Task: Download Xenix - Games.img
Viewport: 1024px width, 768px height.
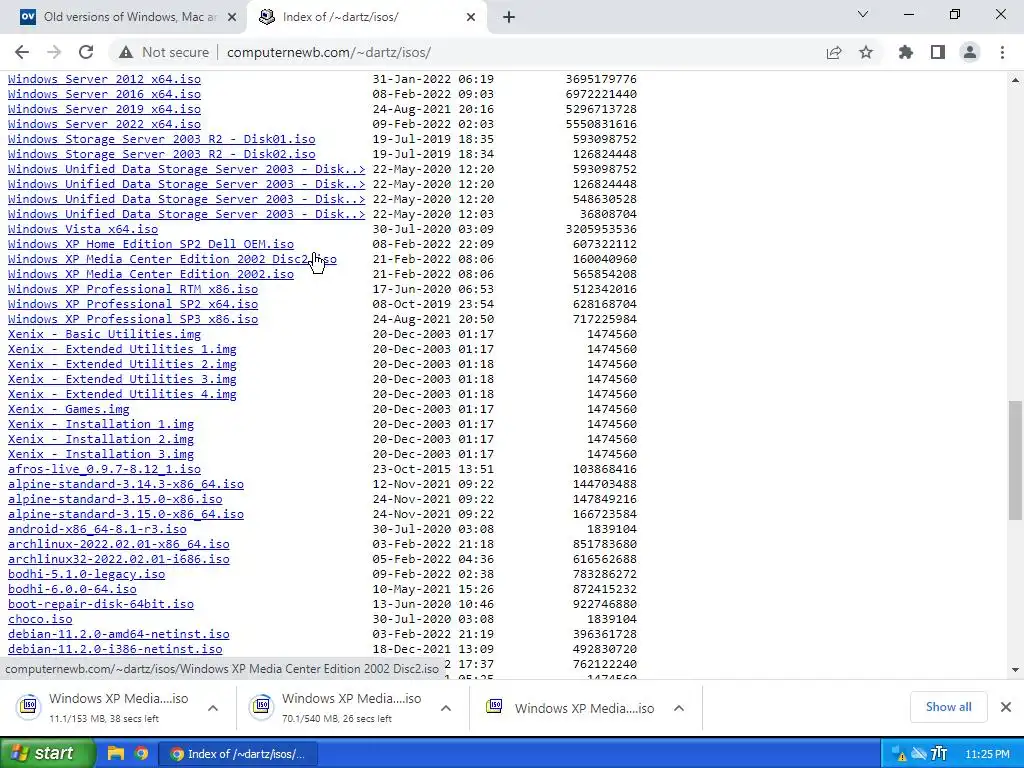Action: coord(69,409)
